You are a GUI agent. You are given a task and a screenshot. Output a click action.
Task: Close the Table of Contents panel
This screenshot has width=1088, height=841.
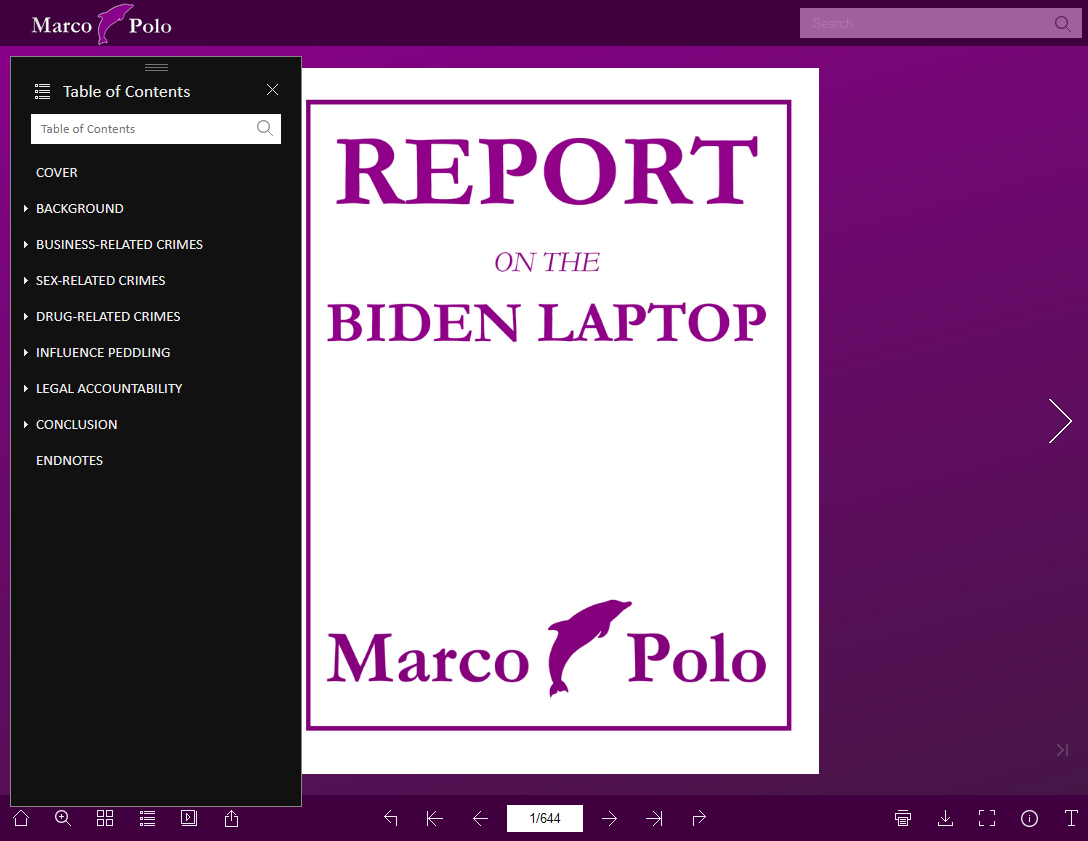click(273, 90)
